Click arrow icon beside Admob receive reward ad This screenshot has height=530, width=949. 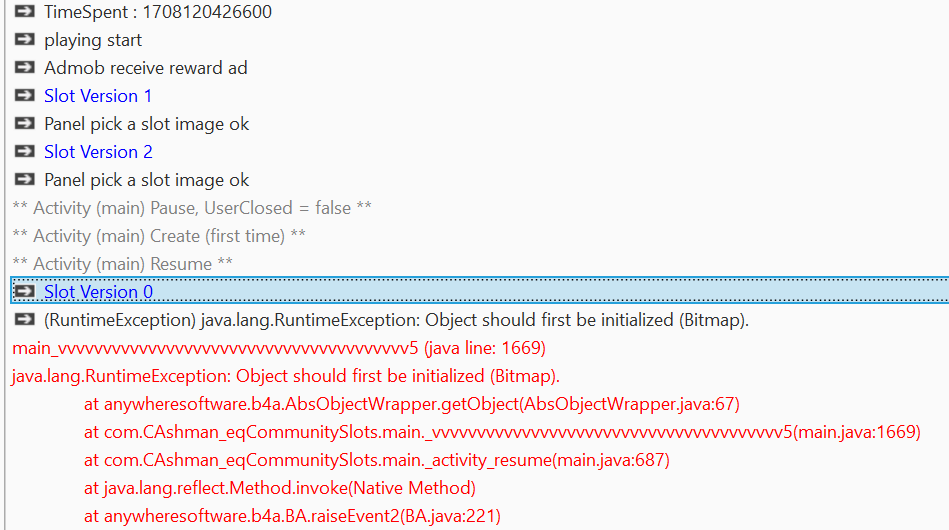click(25, 68)
